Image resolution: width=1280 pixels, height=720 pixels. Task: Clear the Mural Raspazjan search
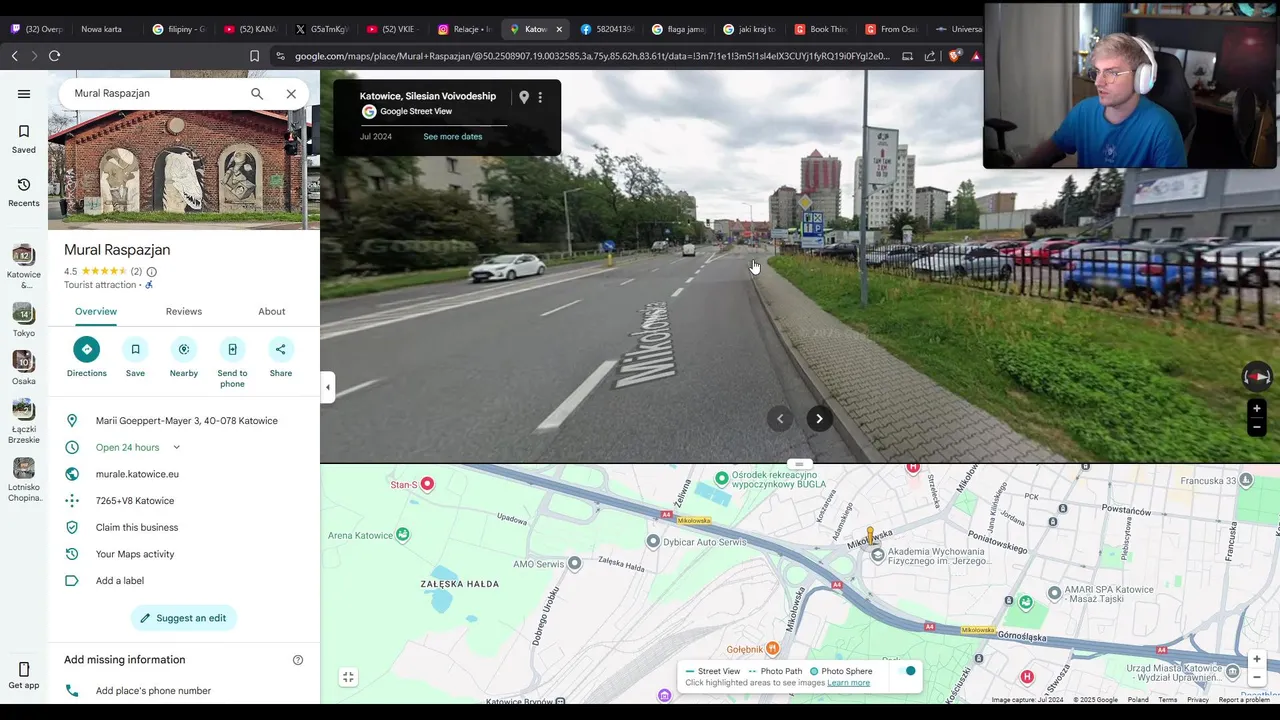click(x=291, y=94)
